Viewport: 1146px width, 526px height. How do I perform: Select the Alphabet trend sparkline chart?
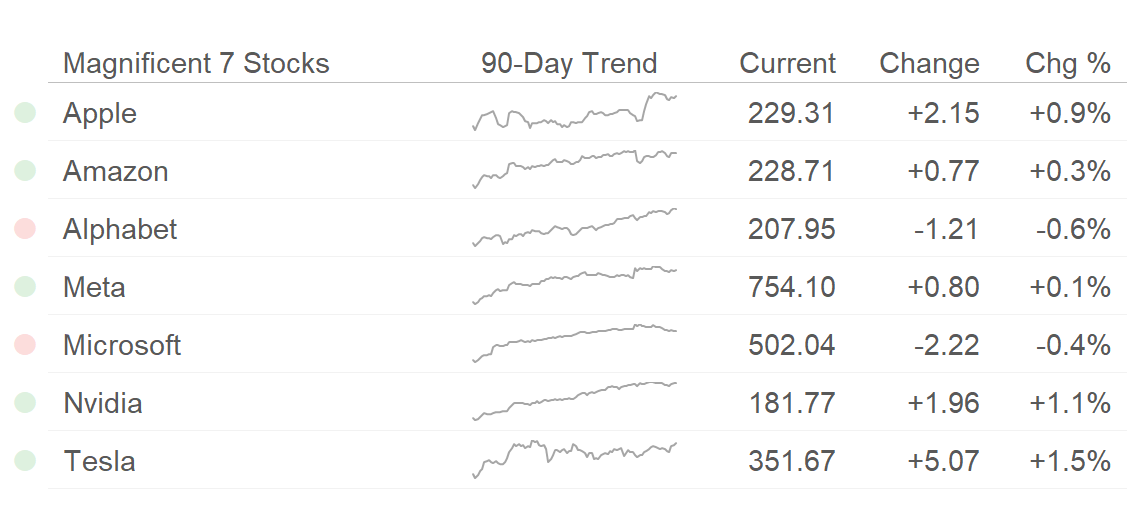574,227
